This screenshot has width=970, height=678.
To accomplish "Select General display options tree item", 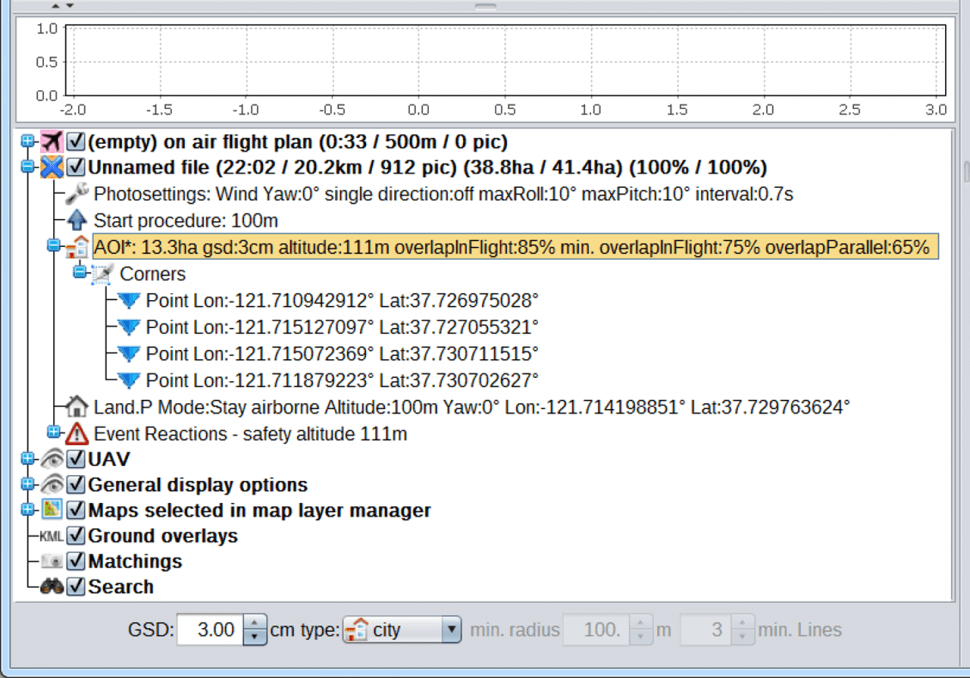I will (197, 485).
